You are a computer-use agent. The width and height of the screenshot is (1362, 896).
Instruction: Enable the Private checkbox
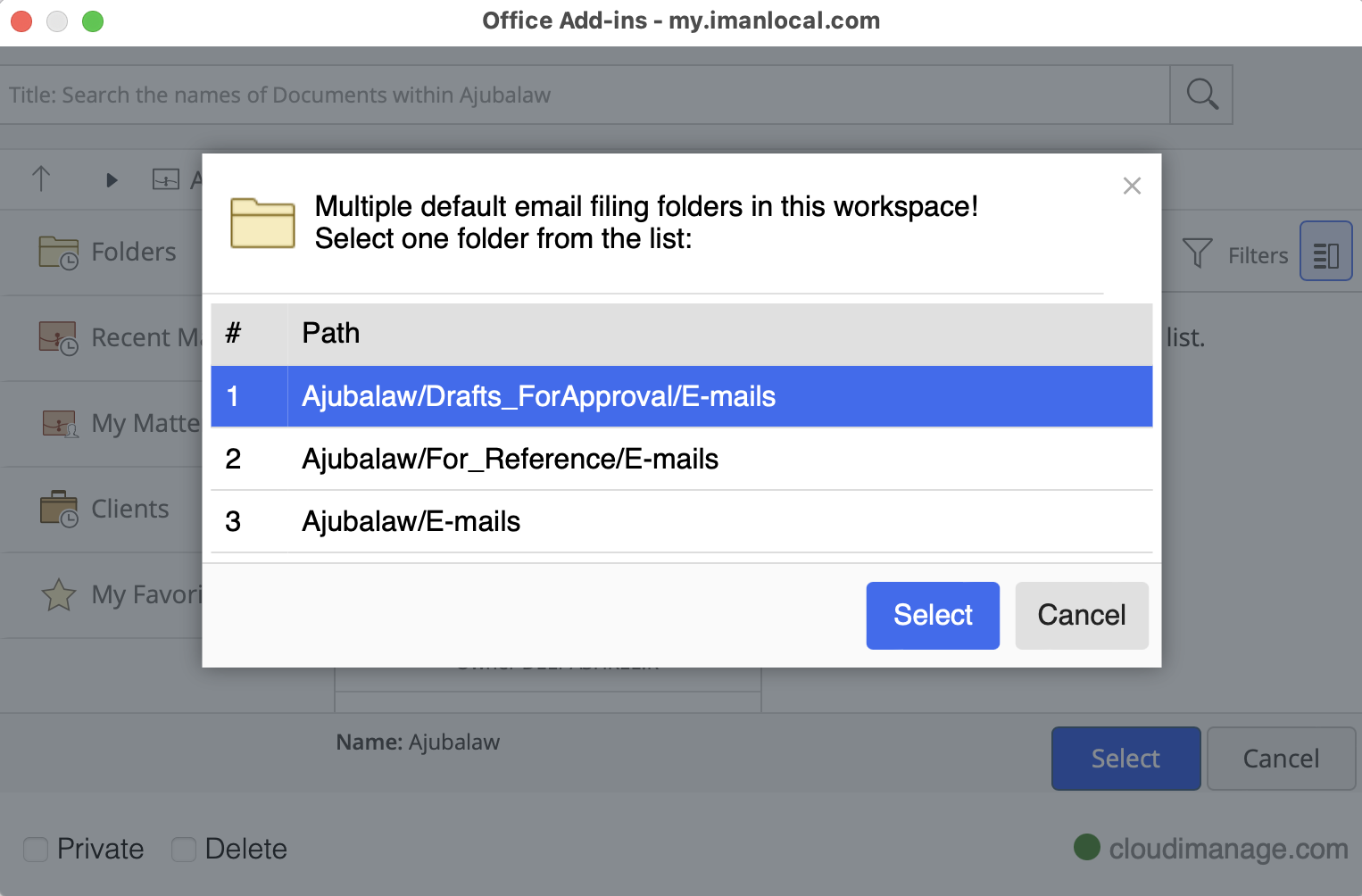click(x=35, y=849)
